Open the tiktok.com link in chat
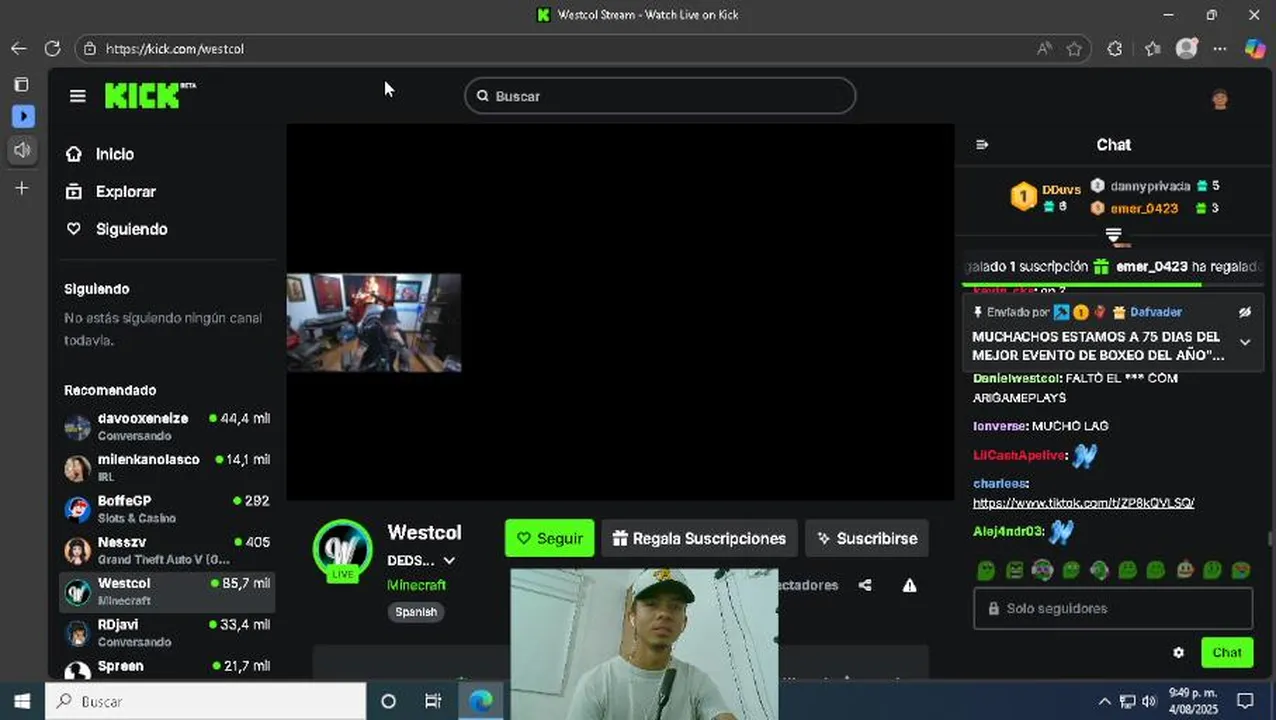Viewport: 1276px width, 720px height. [1083, 503]
